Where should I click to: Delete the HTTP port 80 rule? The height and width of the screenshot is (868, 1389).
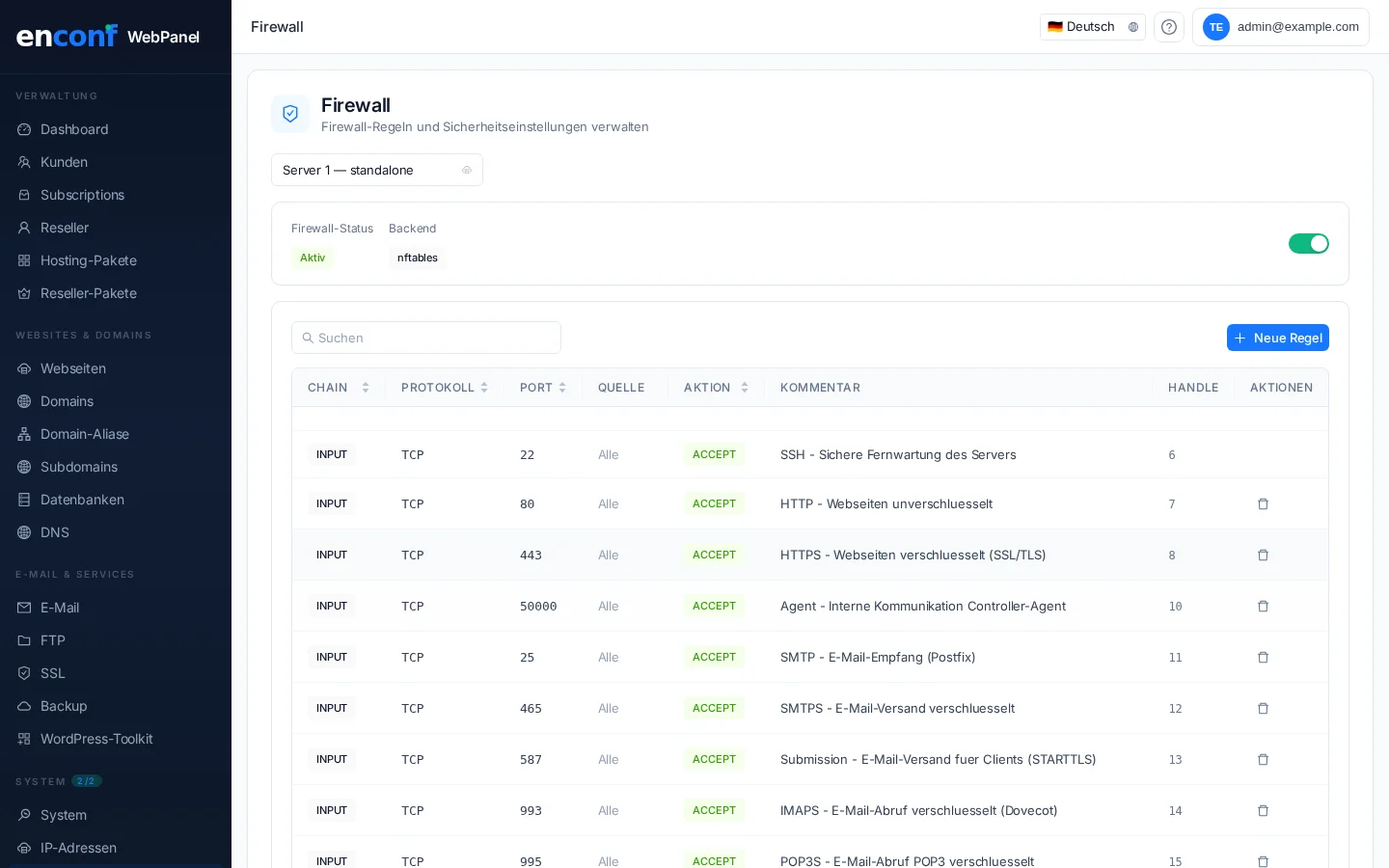[1263, 504]
